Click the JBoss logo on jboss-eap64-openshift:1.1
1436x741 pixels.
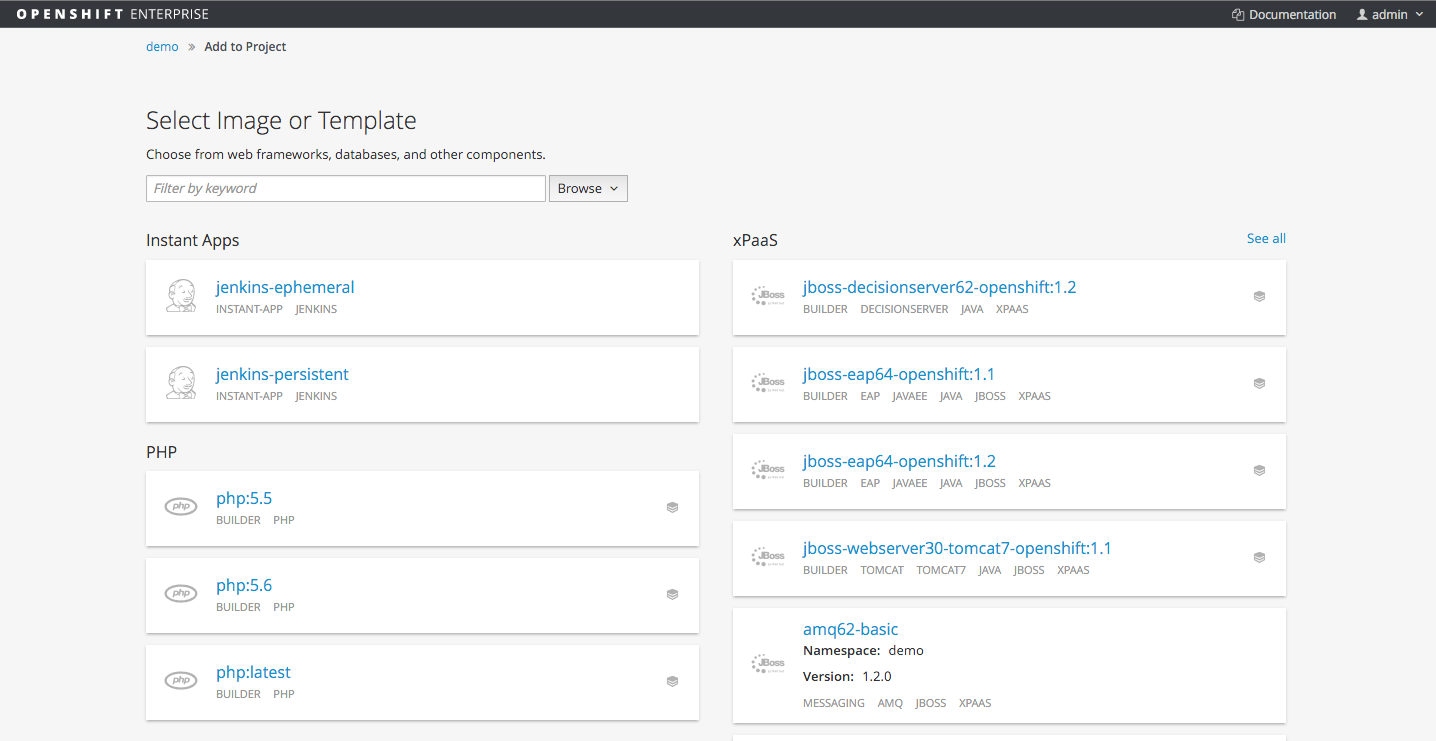(x=768, y=383)
